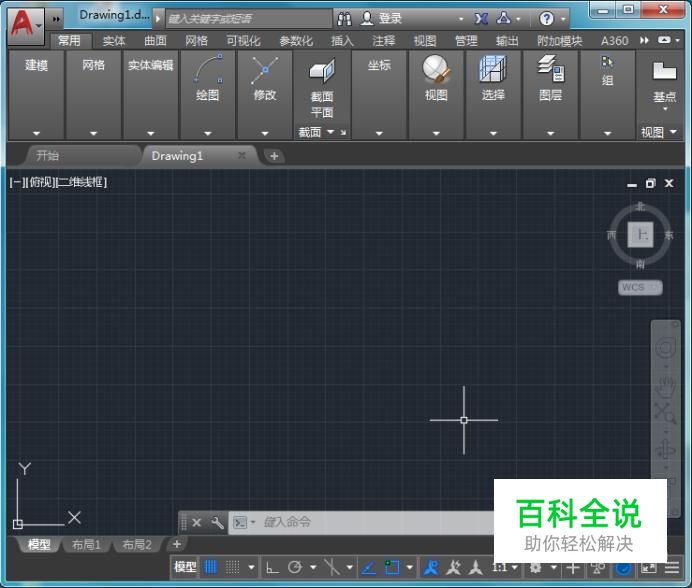This screenshot has width=692, height=588.
Task: Open the 图层 (Layers) panel icon
Action: (x=550, y=69)
